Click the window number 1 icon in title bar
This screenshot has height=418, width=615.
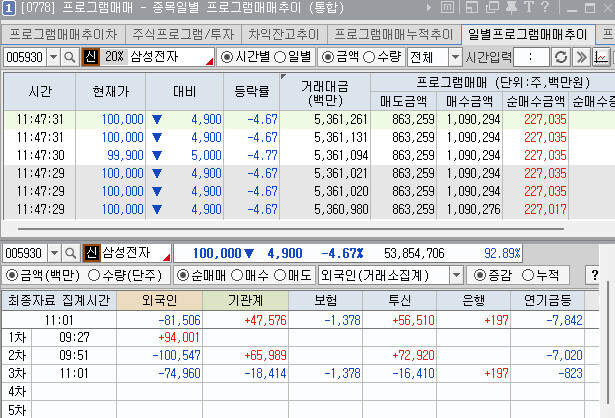coord(9,8)
